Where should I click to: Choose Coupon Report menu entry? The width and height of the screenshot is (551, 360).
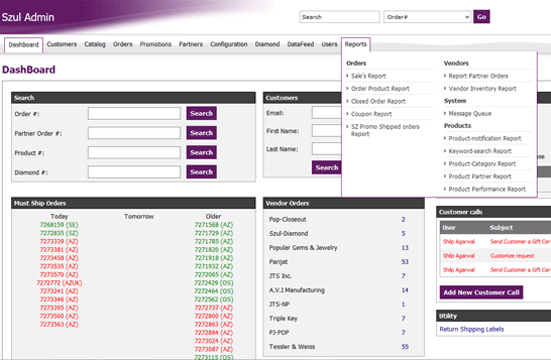[371, 114]
